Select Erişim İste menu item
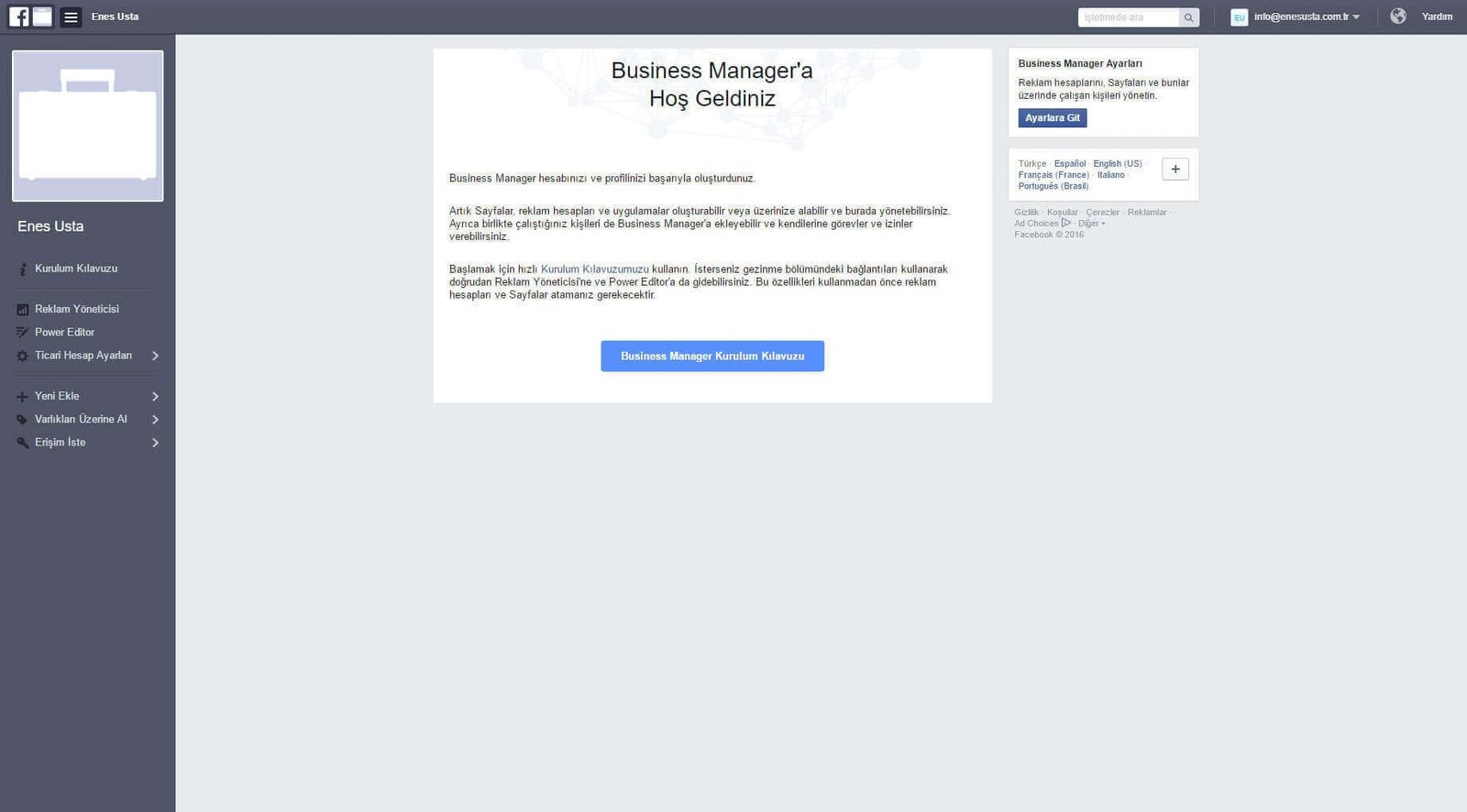This screenshot has width=1467, height=812. pyautogui.click(x=60, y=442)
